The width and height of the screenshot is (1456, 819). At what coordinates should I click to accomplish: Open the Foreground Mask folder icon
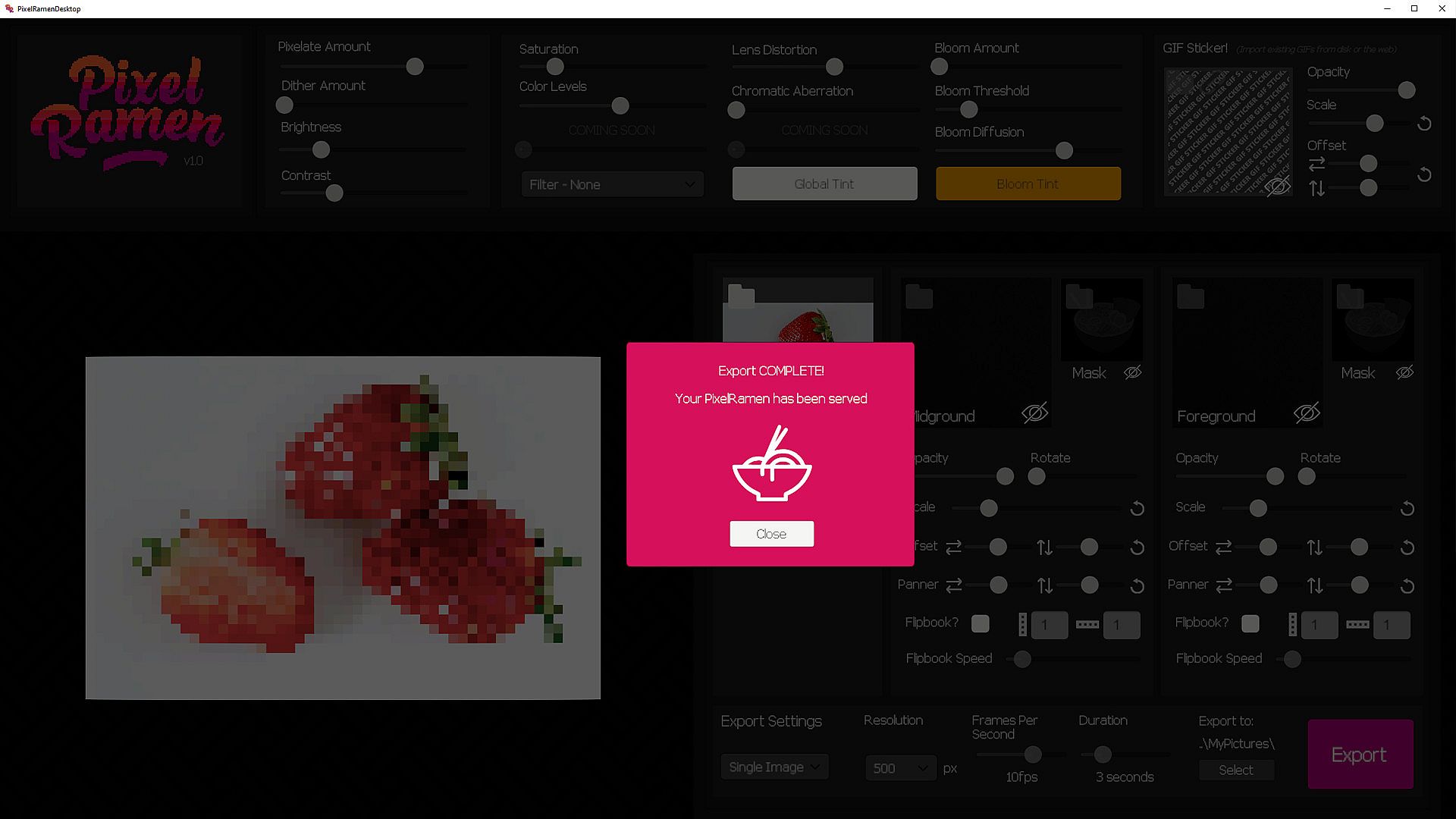pos(1350,297)
